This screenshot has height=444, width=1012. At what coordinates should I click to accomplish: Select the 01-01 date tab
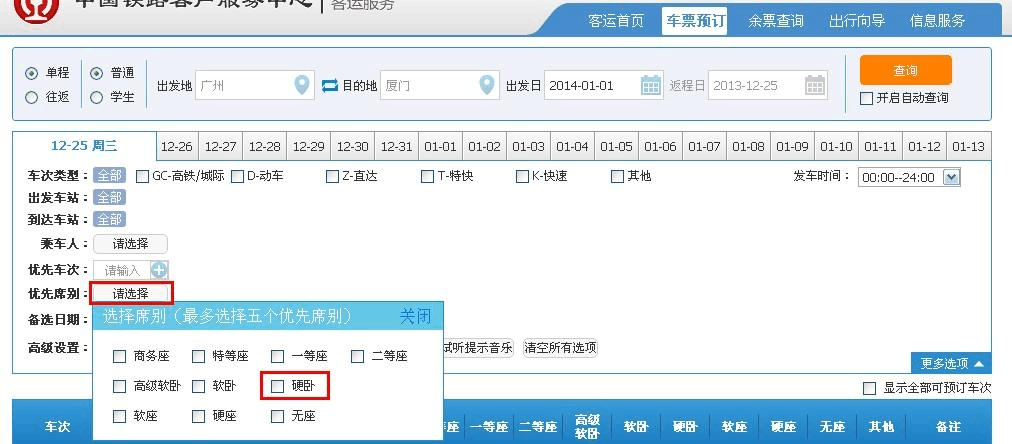[440, 147]
